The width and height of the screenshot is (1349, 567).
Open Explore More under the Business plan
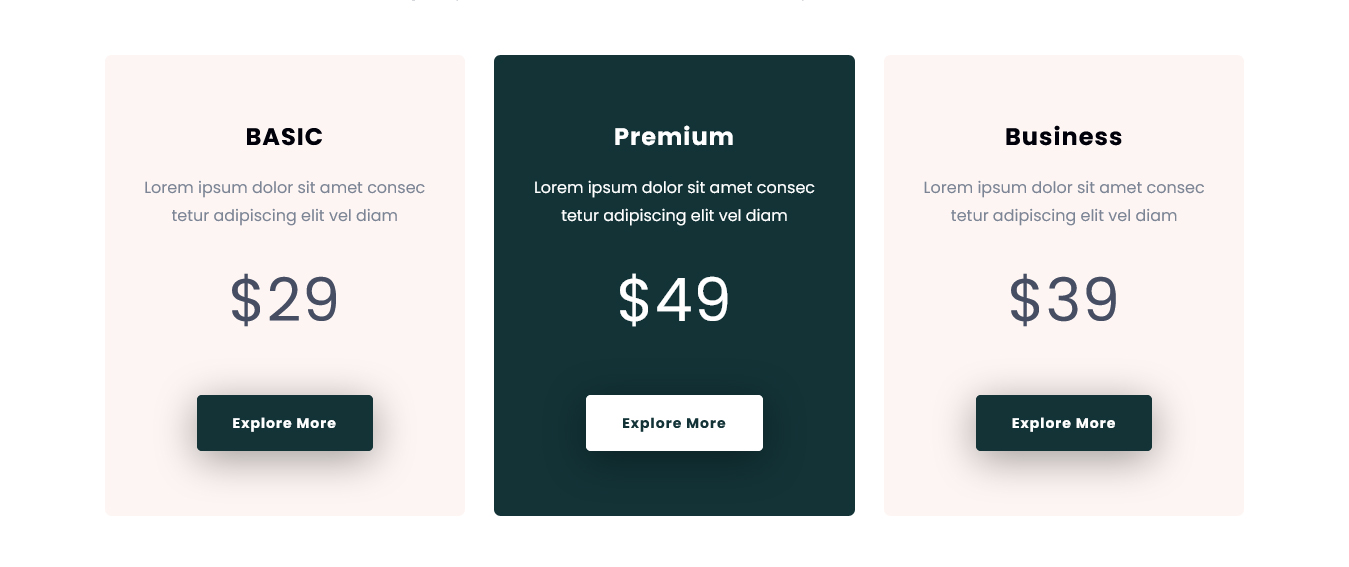[x=1063, y=423]
